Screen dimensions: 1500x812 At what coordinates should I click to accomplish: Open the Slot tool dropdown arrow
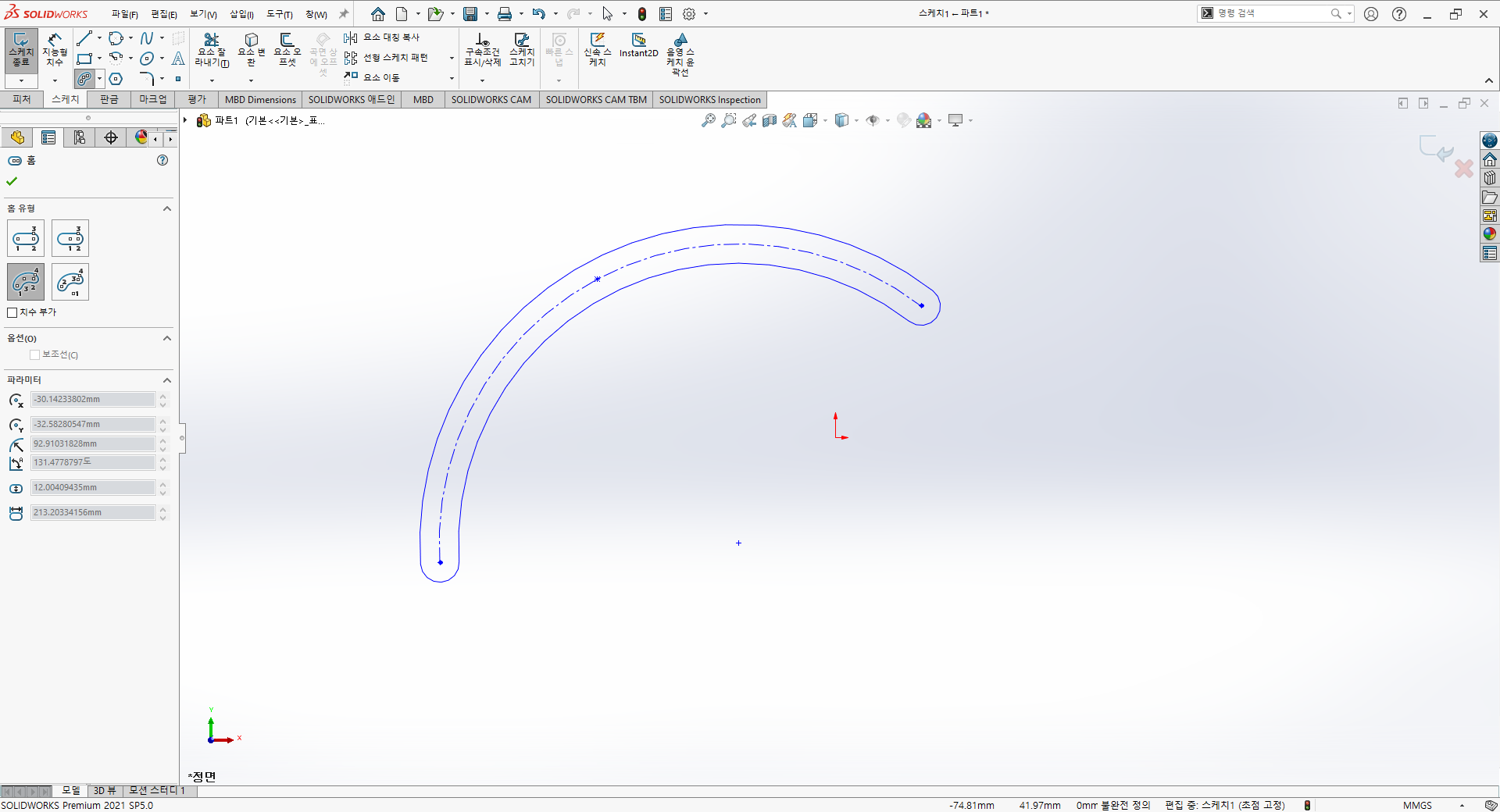pyautogui.click(x=99, y=79)
